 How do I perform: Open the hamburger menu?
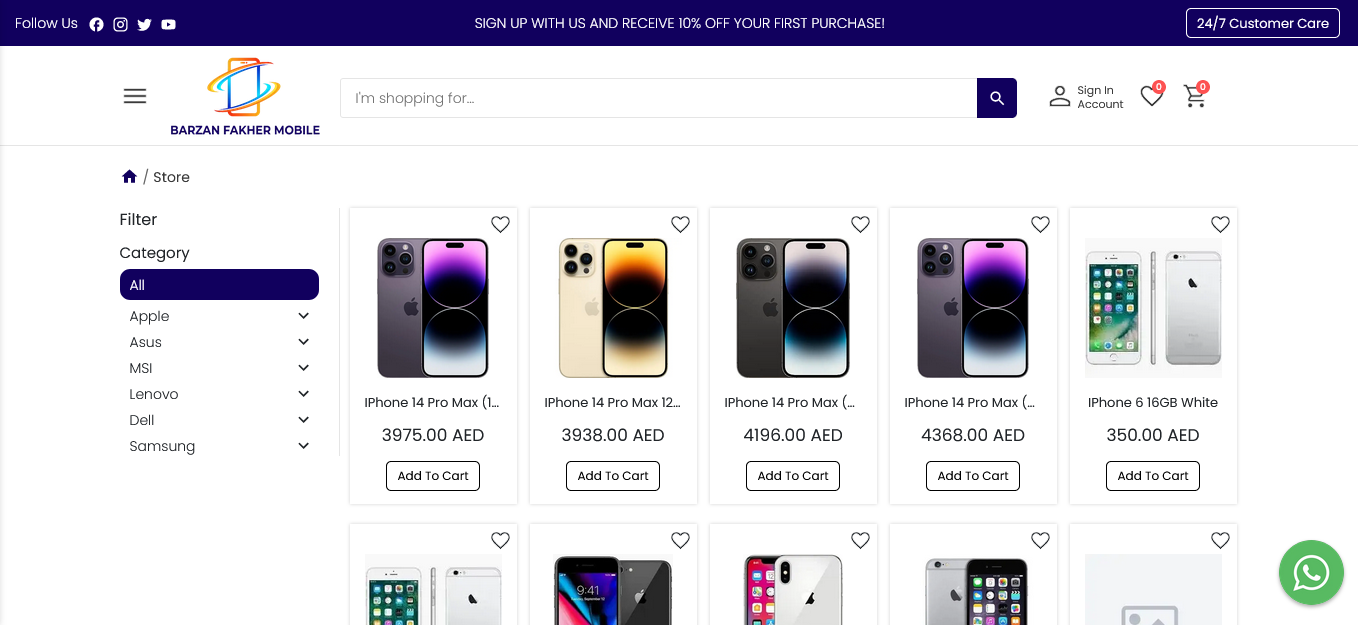135,96
